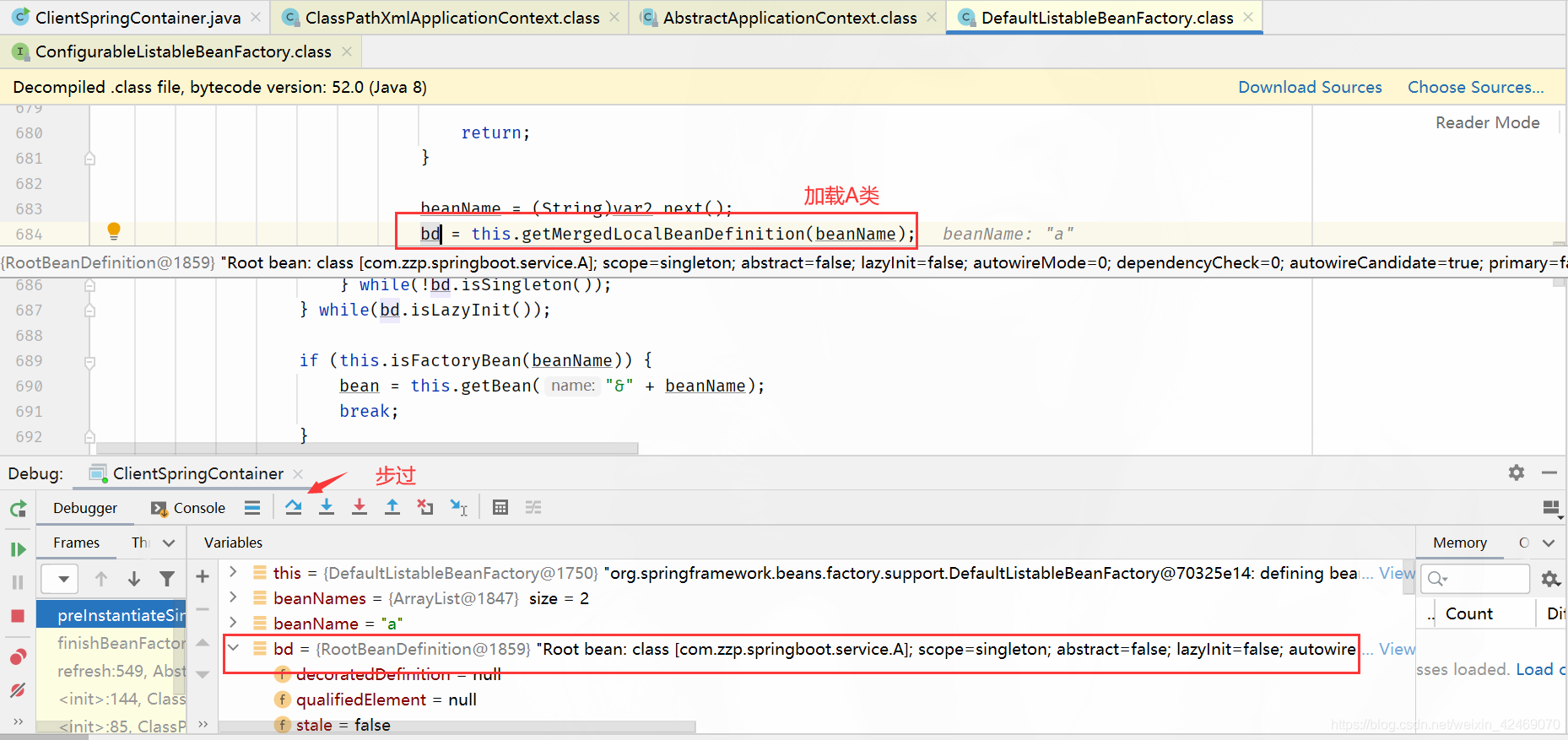Image resolution: width=1568 pixels, height=740 pixels.
Task: Click the Count column header
Action: pos(1468,613)
